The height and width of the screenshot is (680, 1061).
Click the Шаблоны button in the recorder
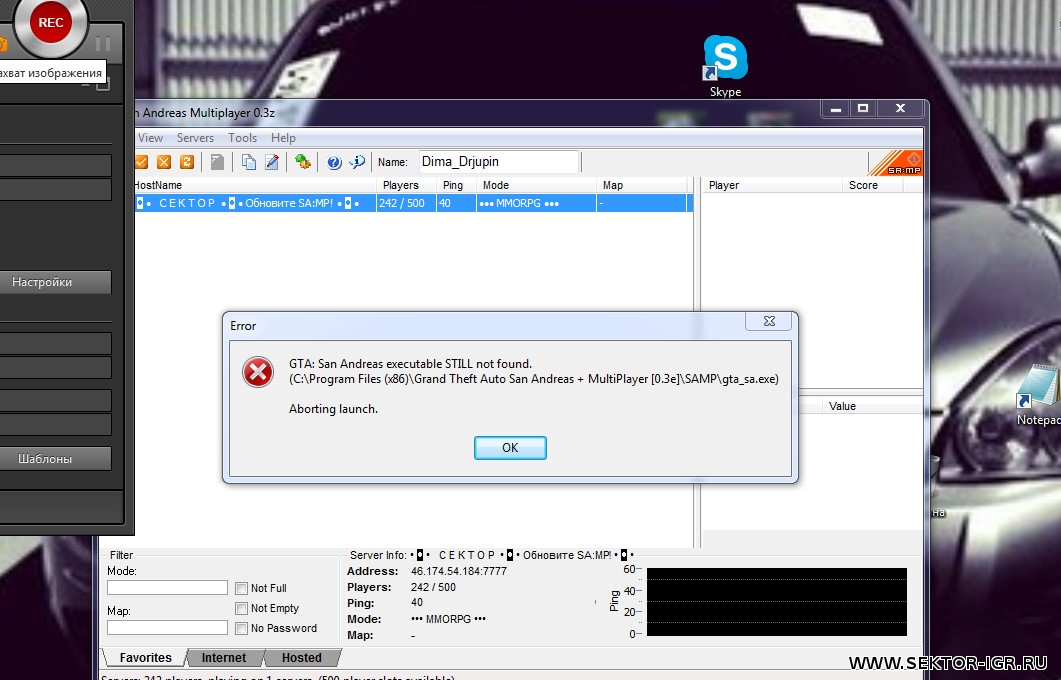pos(55,459)
